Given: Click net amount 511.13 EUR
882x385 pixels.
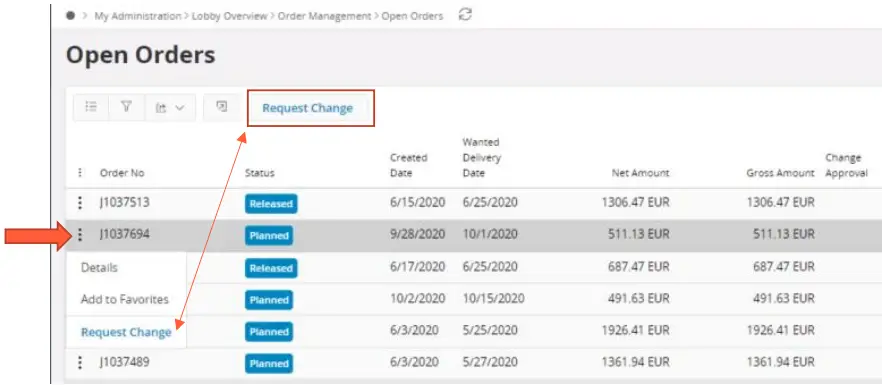Looking at the screenshot, I should point(638,235).
